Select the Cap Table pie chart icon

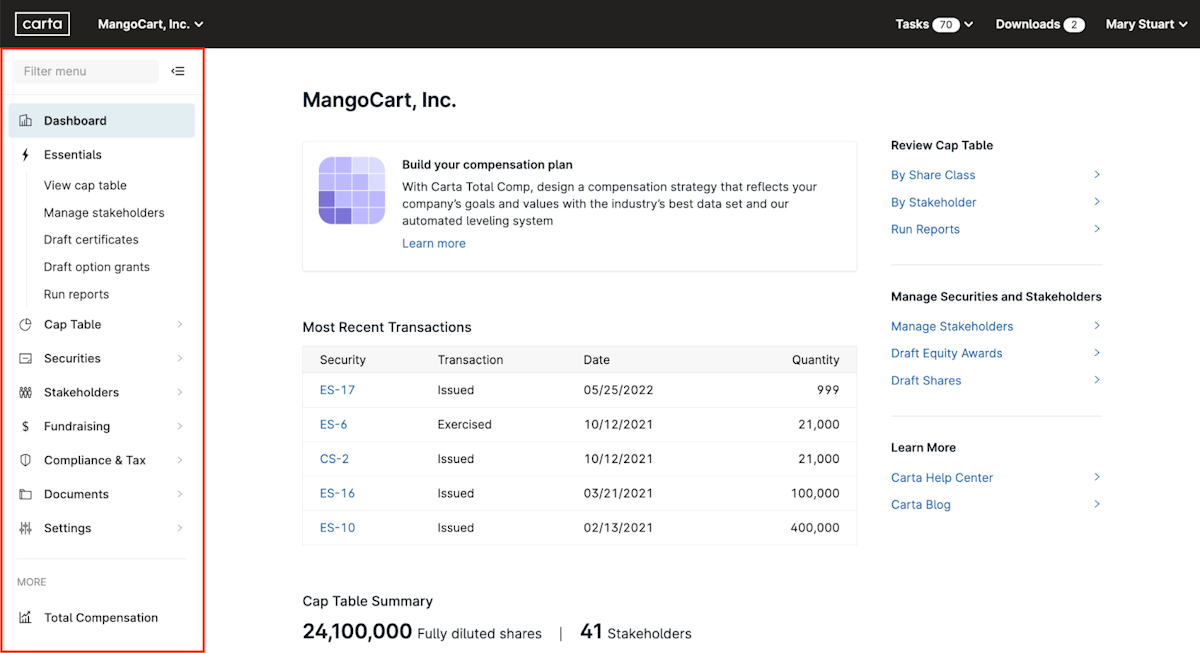pyautogui.click(x=24, y=324)
